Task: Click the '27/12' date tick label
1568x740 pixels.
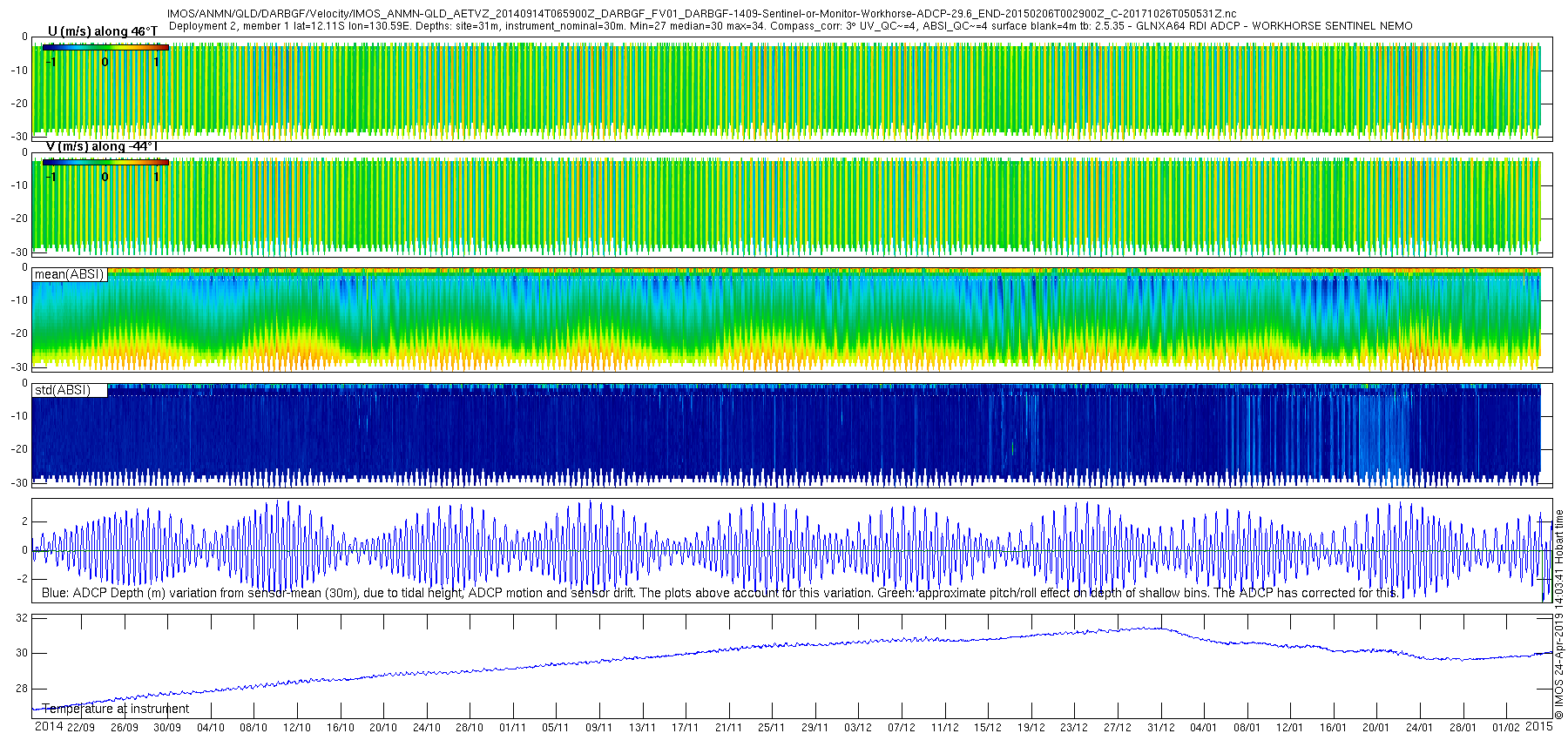Action: click(1118, 728)
